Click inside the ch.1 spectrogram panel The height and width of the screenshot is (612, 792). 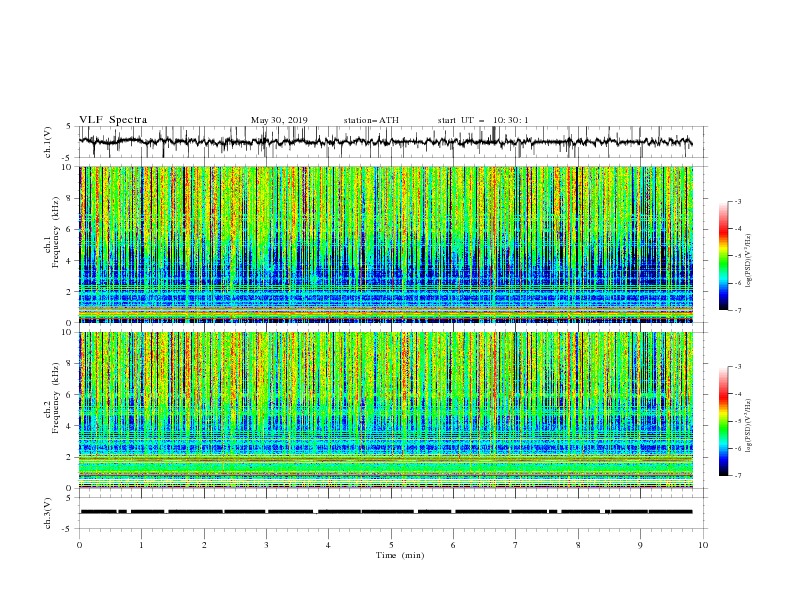386,244
